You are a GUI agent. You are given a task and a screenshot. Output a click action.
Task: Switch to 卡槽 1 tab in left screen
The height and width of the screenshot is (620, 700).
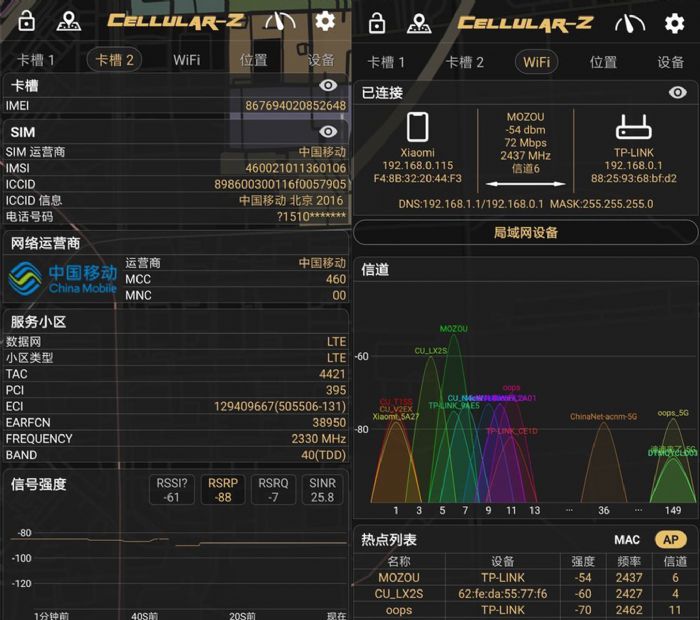36,60
